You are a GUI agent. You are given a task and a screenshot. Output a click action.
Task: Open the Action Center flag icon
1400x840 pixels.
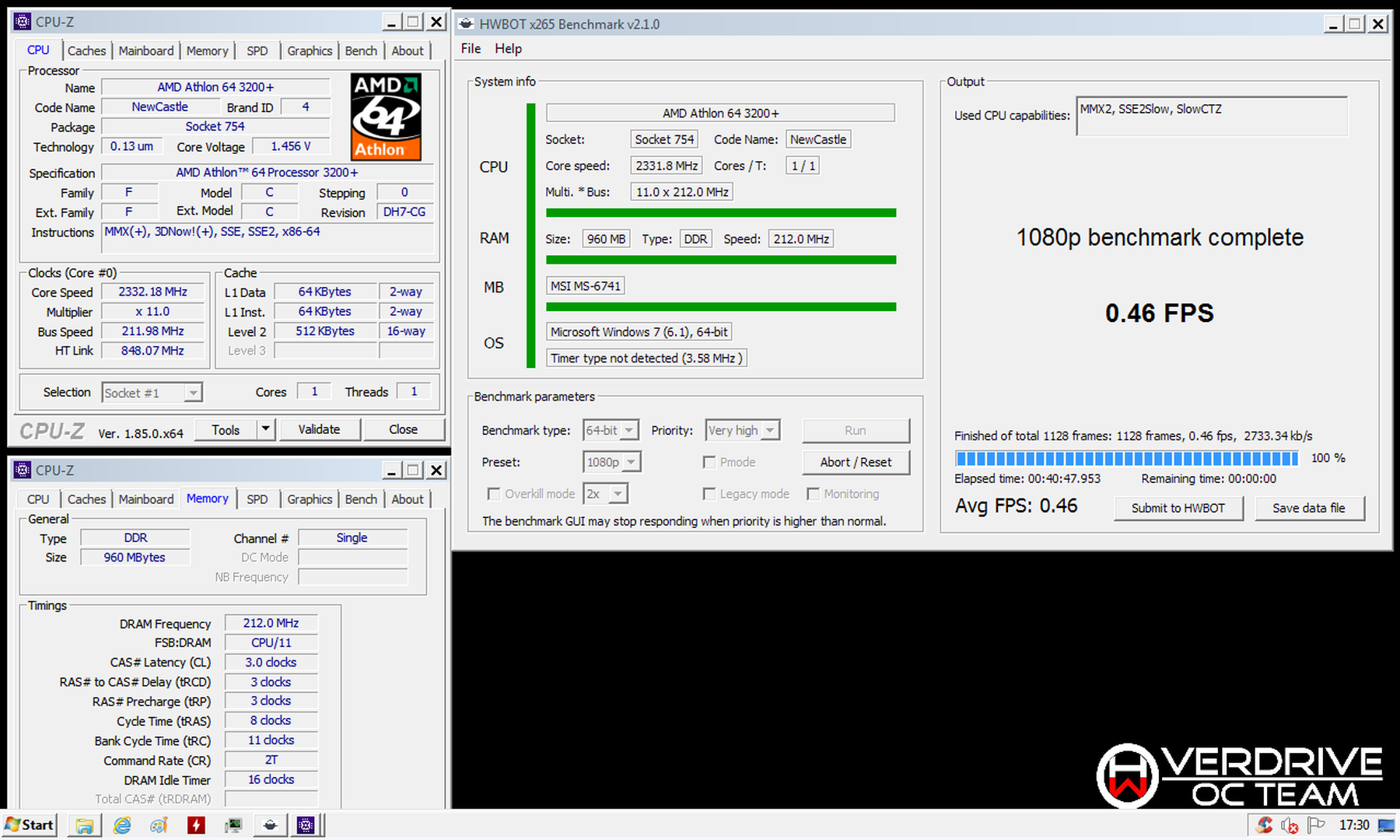[x=1315, y=825]
